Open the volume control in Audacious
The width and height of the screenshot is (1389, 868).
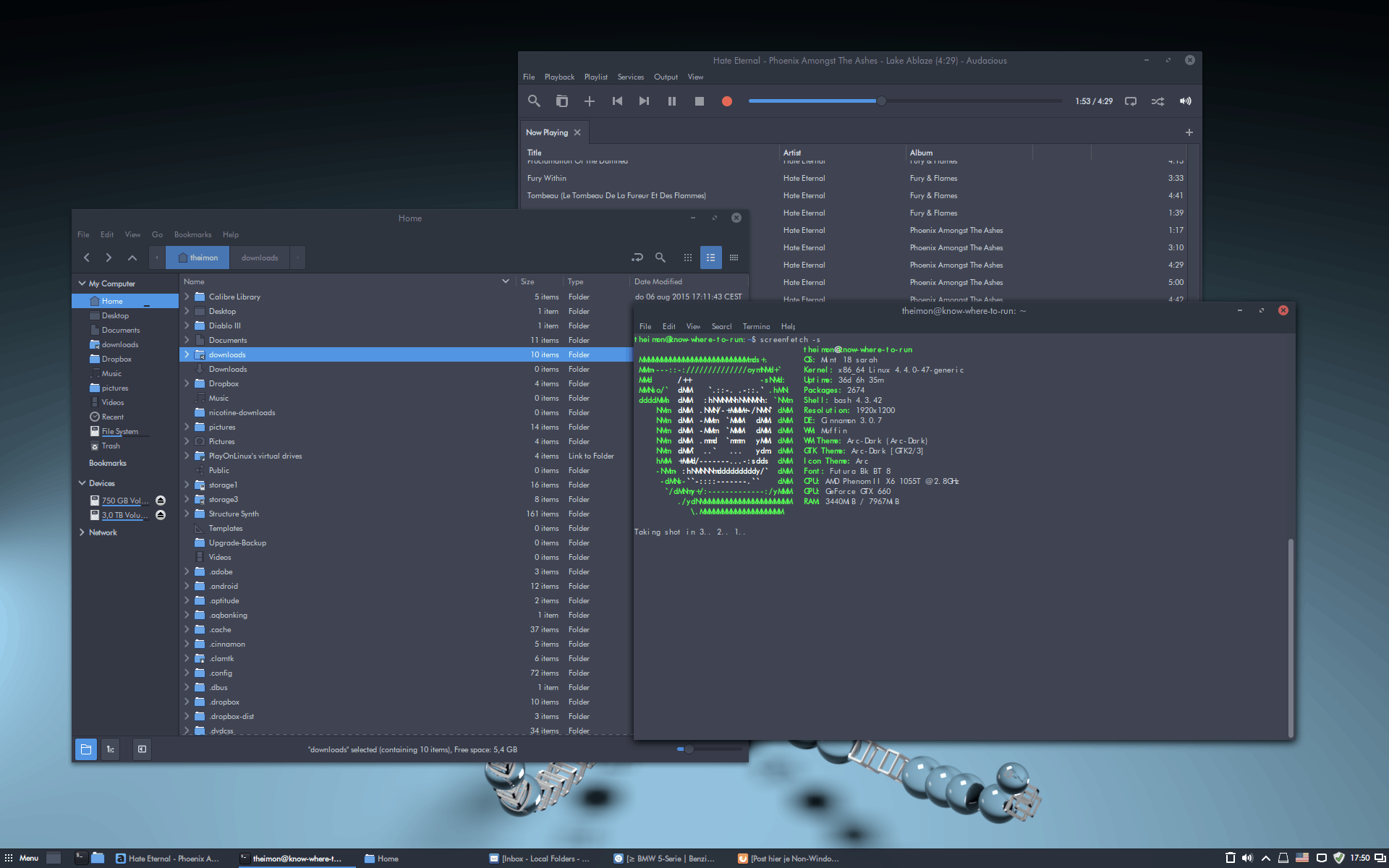coord(1185,101)
